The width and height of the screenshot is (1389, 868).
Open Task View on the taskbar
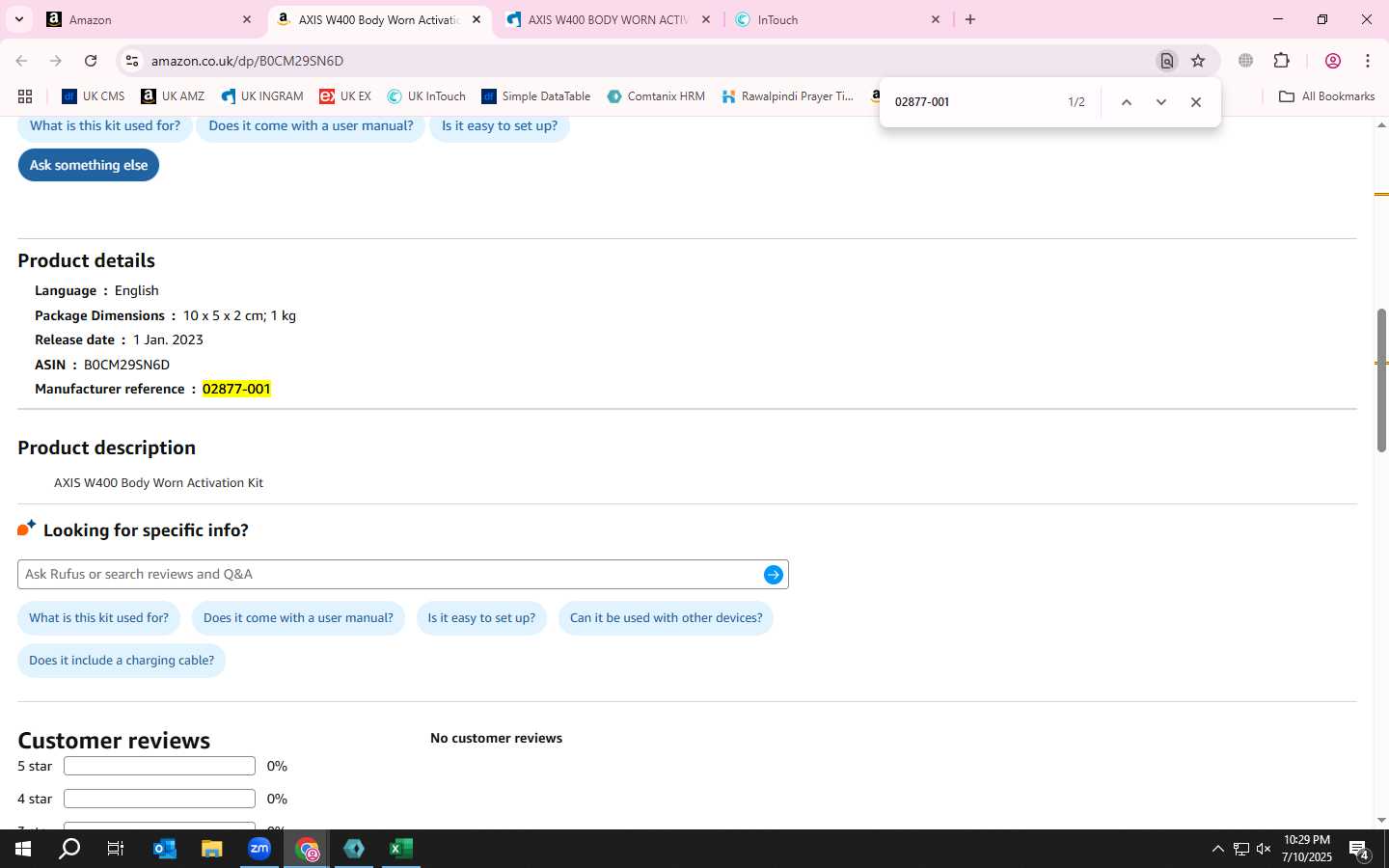116,849
